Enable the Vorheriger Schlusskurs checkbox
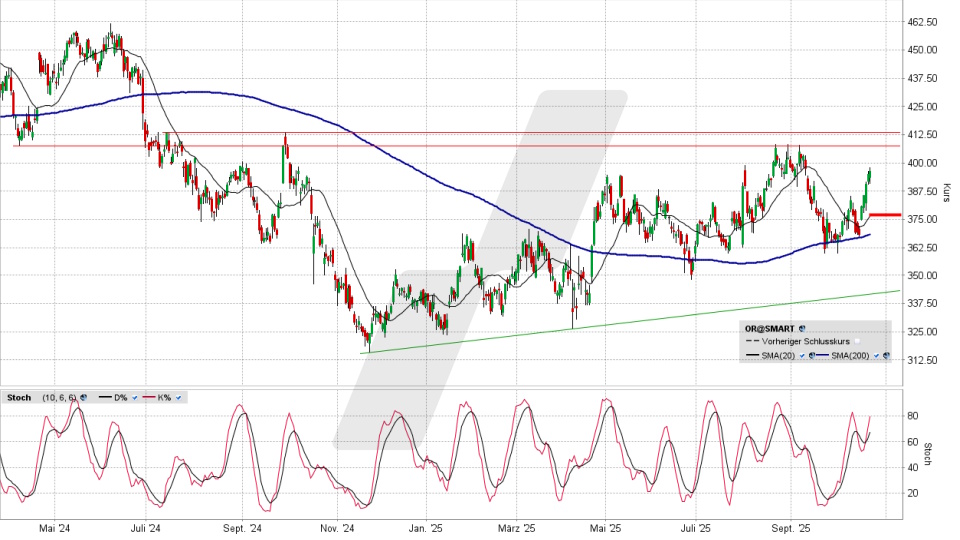 (x=857, y=341)
